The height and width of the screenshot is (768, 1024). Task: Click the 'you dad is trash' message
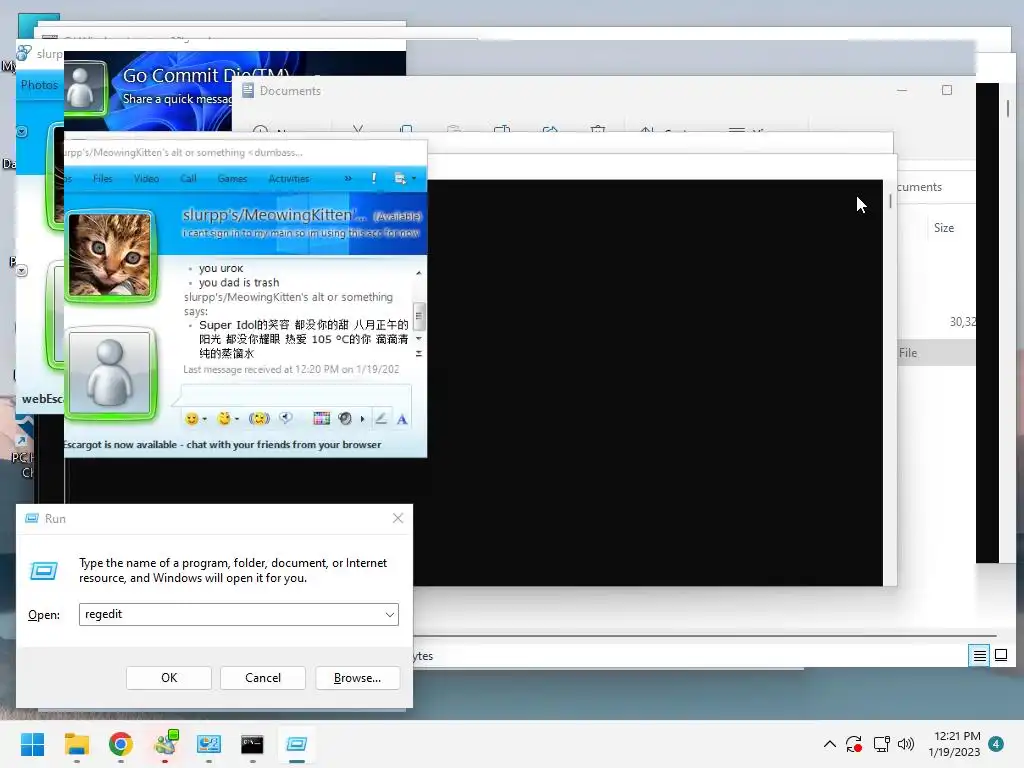(x=239, y=283)
